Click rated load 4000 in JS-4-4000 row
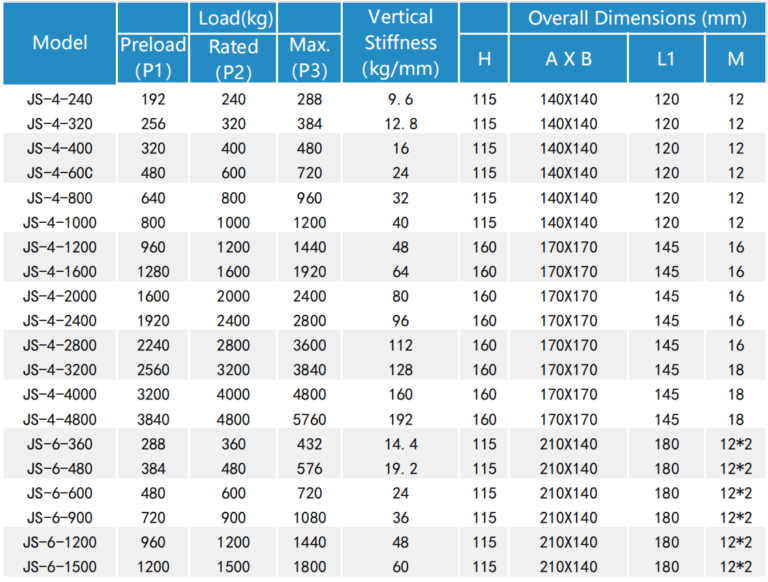Screen dimensions: 768x582 (x=233, y=394)
